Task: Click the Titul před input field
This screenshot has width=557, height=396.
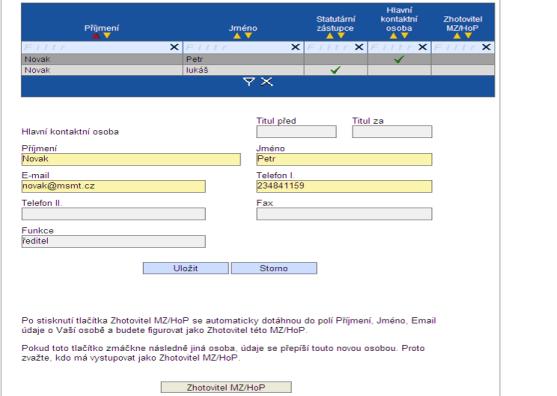Action: click(296, 131)
